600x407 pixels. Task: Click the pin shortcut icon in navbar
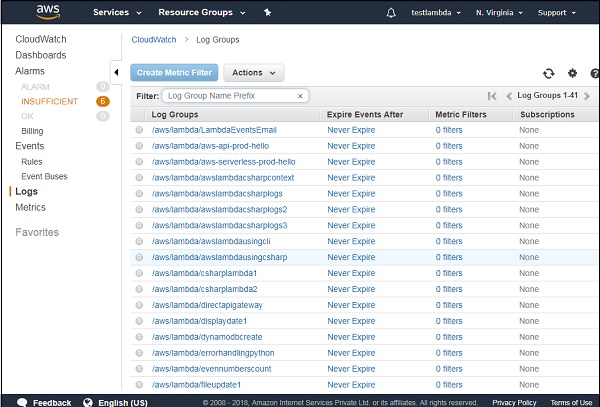click(x=267, y=13)
